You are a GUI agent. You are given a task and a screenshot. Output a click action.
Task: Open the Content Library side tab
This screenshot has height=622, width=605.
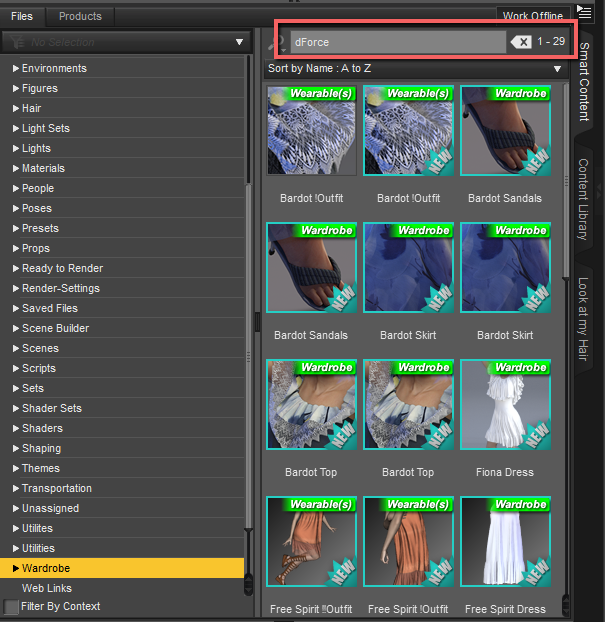pos(583,199)
